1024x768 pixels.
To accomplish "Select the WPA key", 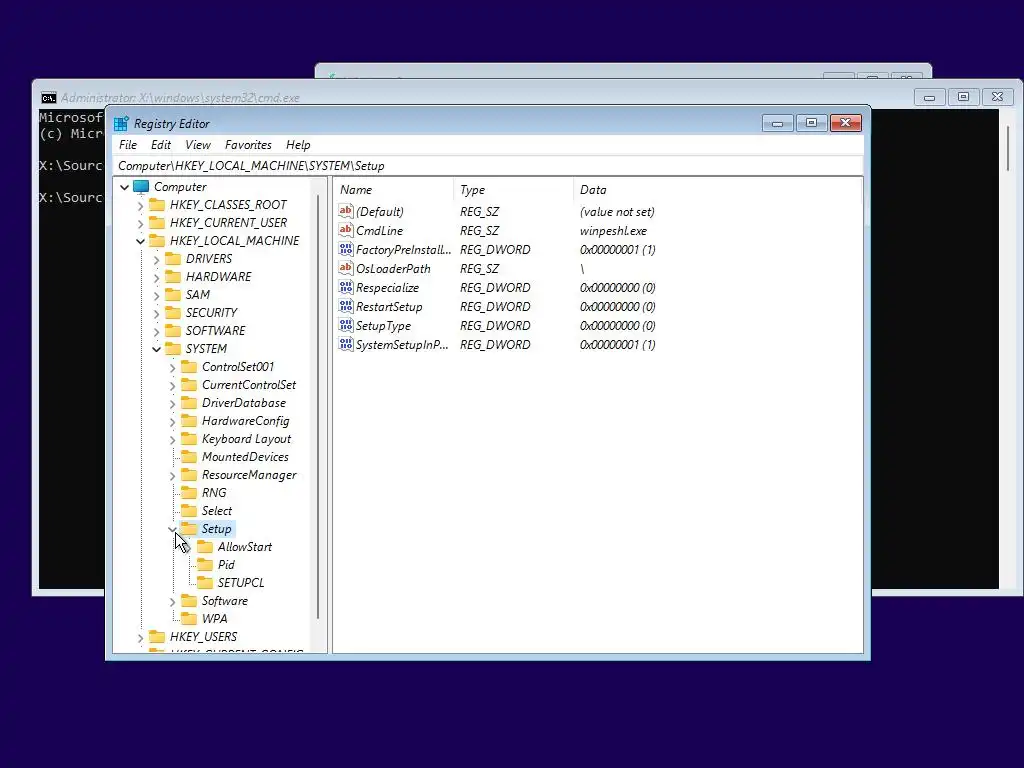I will [x=215, y=619].
